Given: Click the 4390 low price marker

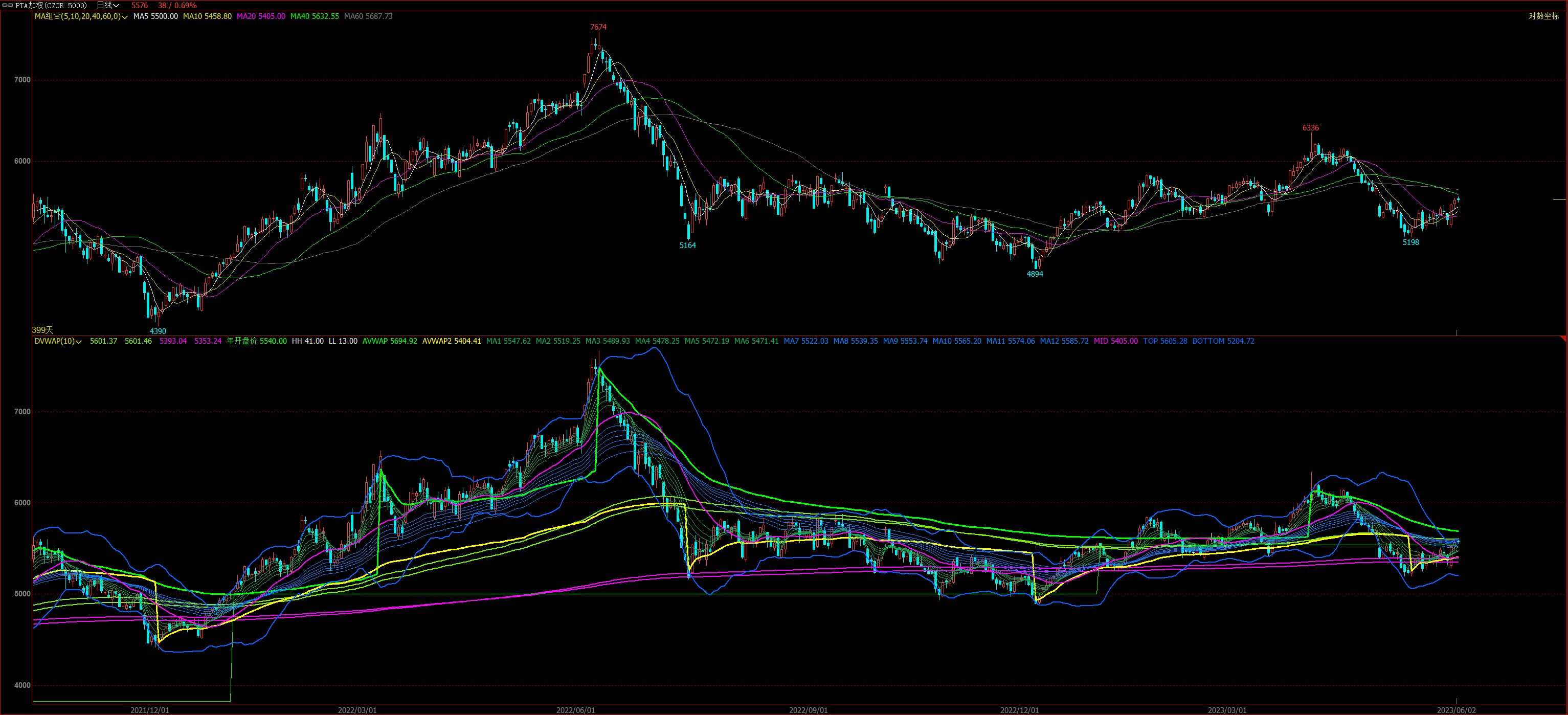Looking at the screenshot, I should click(x=158, y=331).
